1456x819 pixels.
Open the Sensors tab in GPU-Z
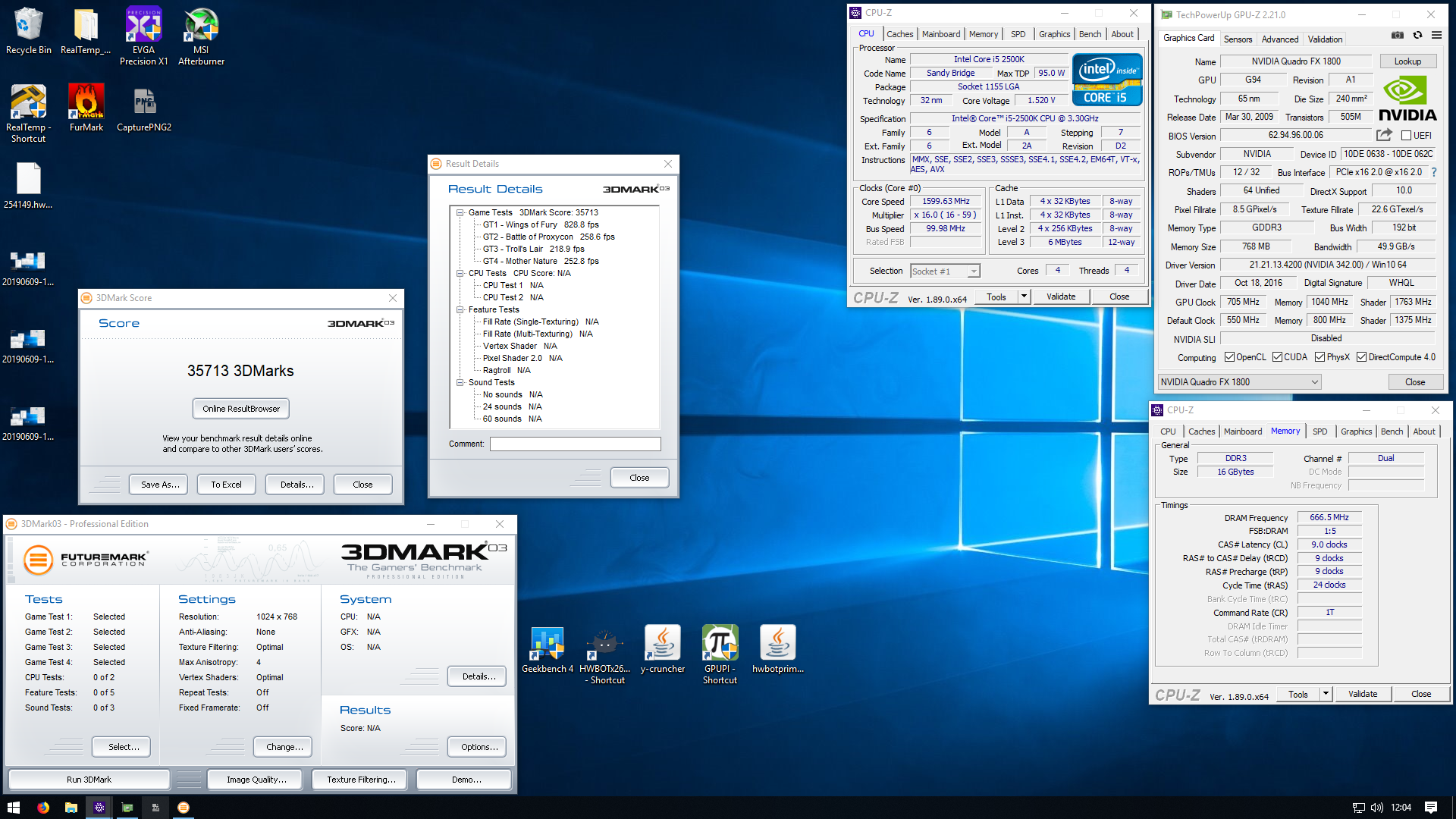[1238, 39]
